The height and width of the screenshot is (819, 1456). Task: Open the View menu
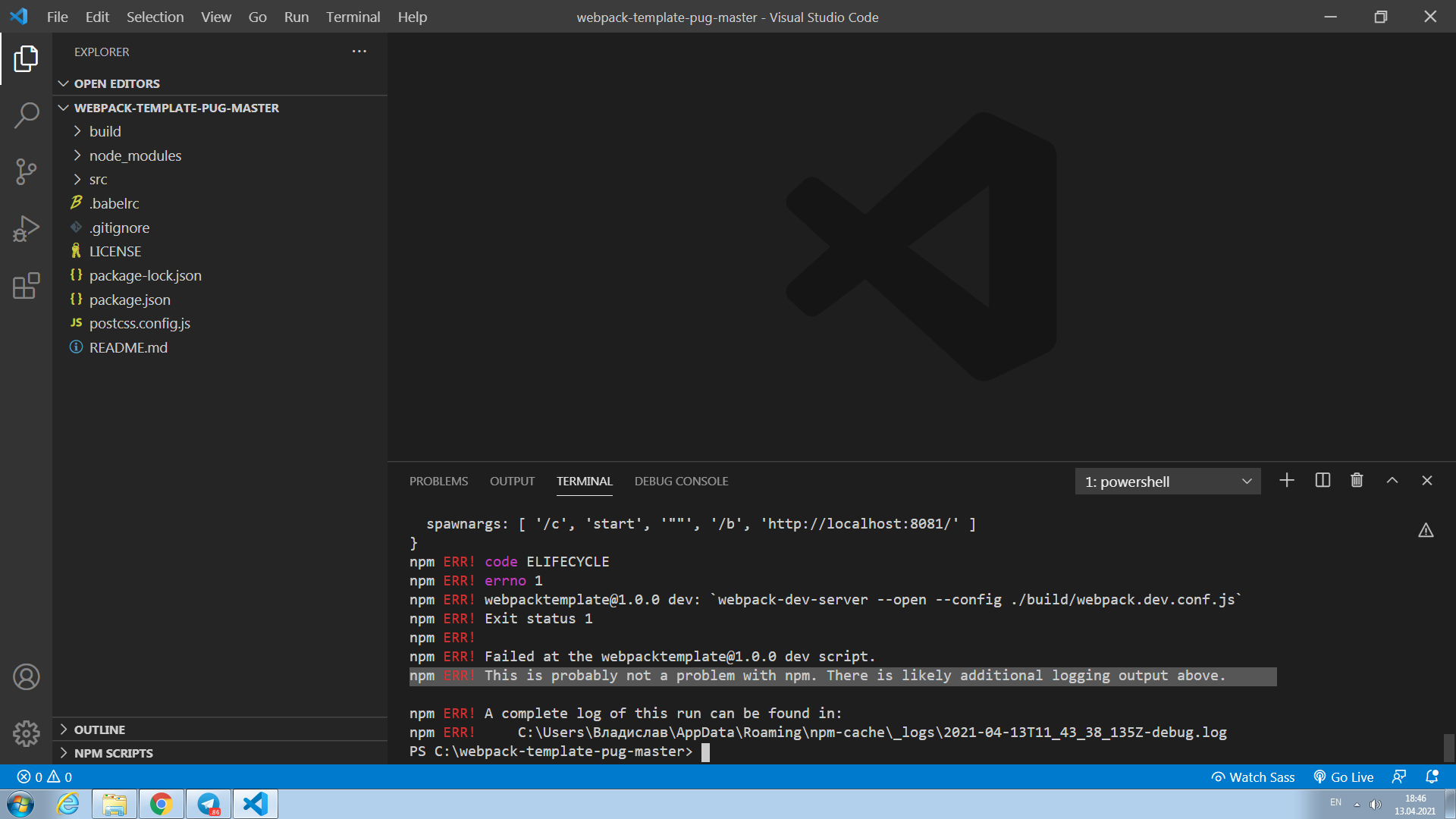point(216,17)
